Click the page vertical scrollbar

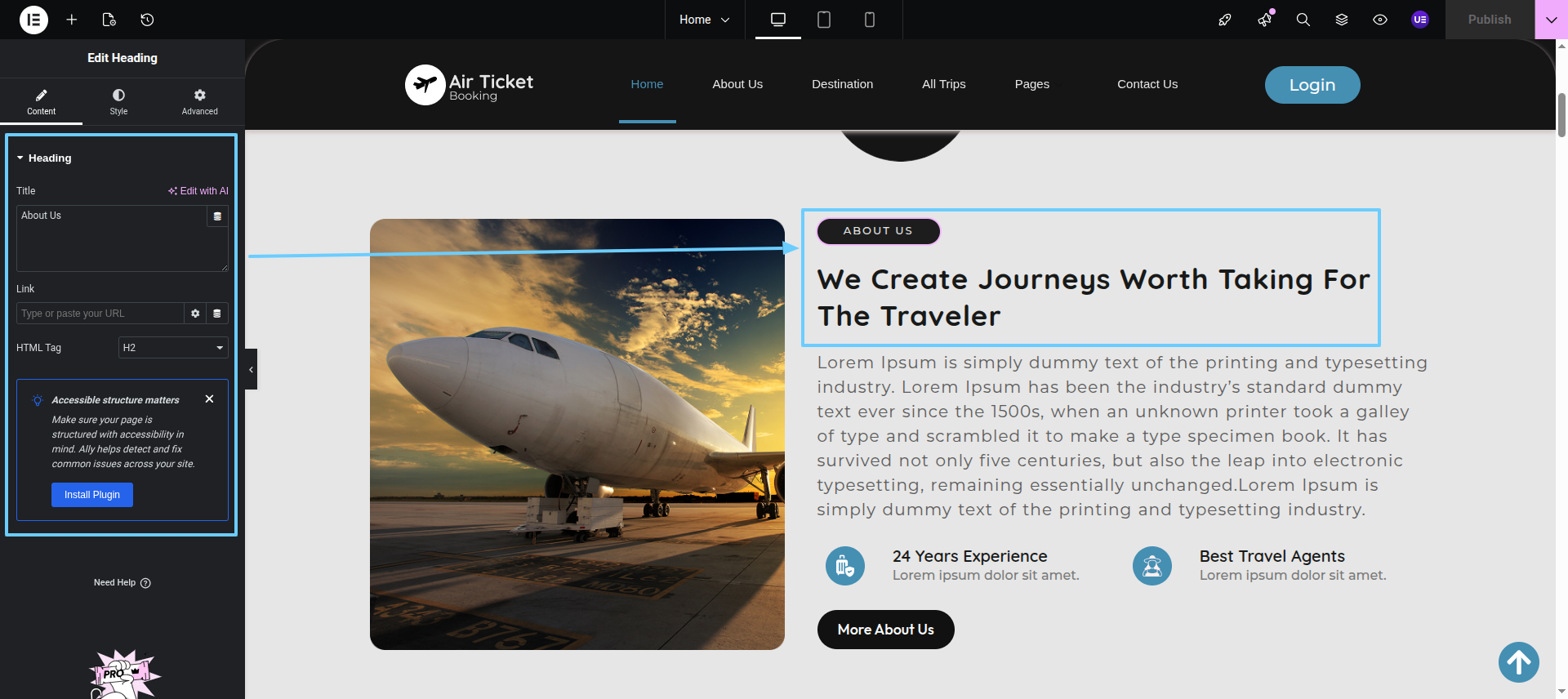tap(1561, 115)
